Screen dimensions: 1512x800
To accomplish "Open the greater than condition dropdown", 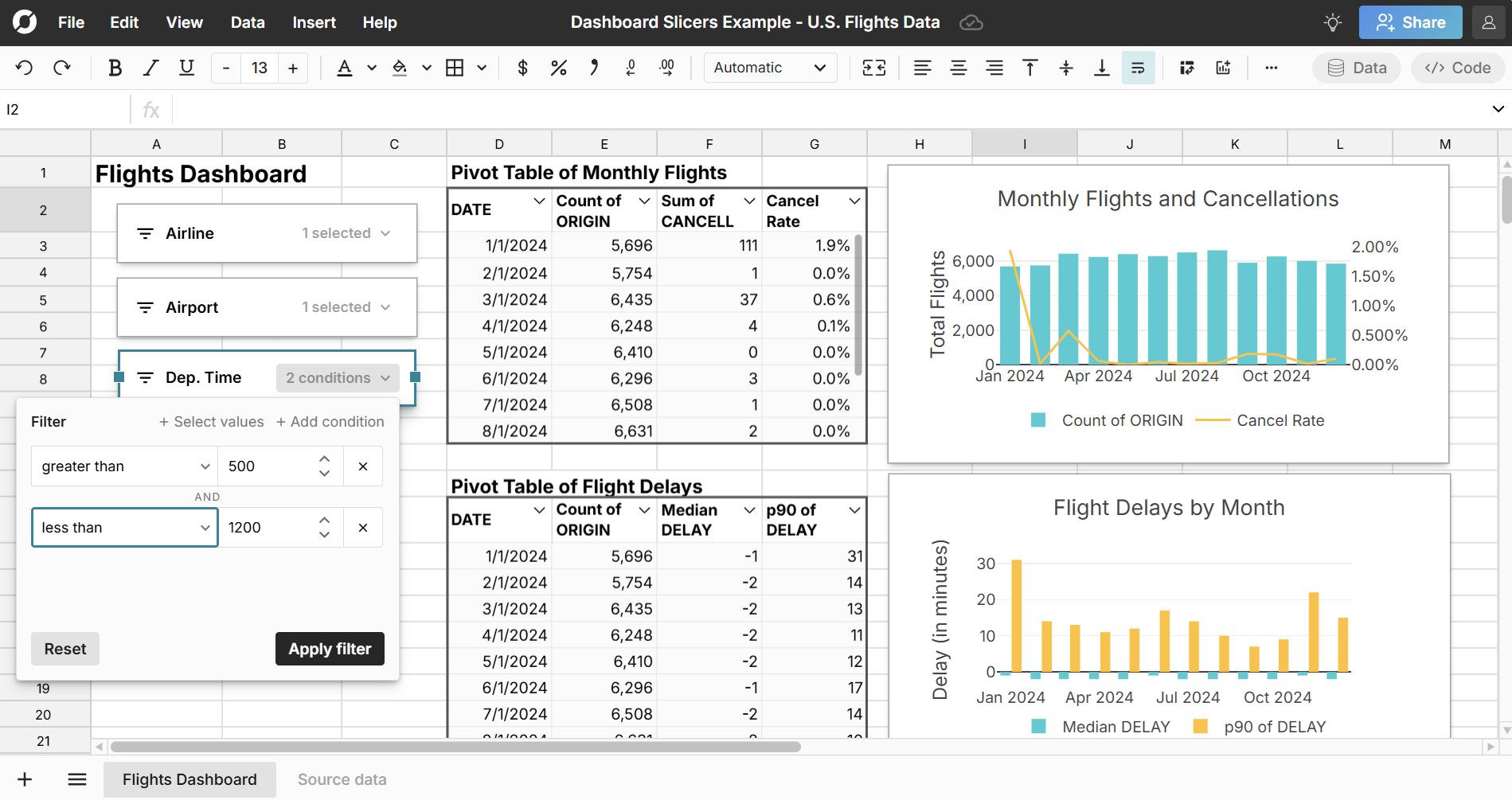I will 123,466.
